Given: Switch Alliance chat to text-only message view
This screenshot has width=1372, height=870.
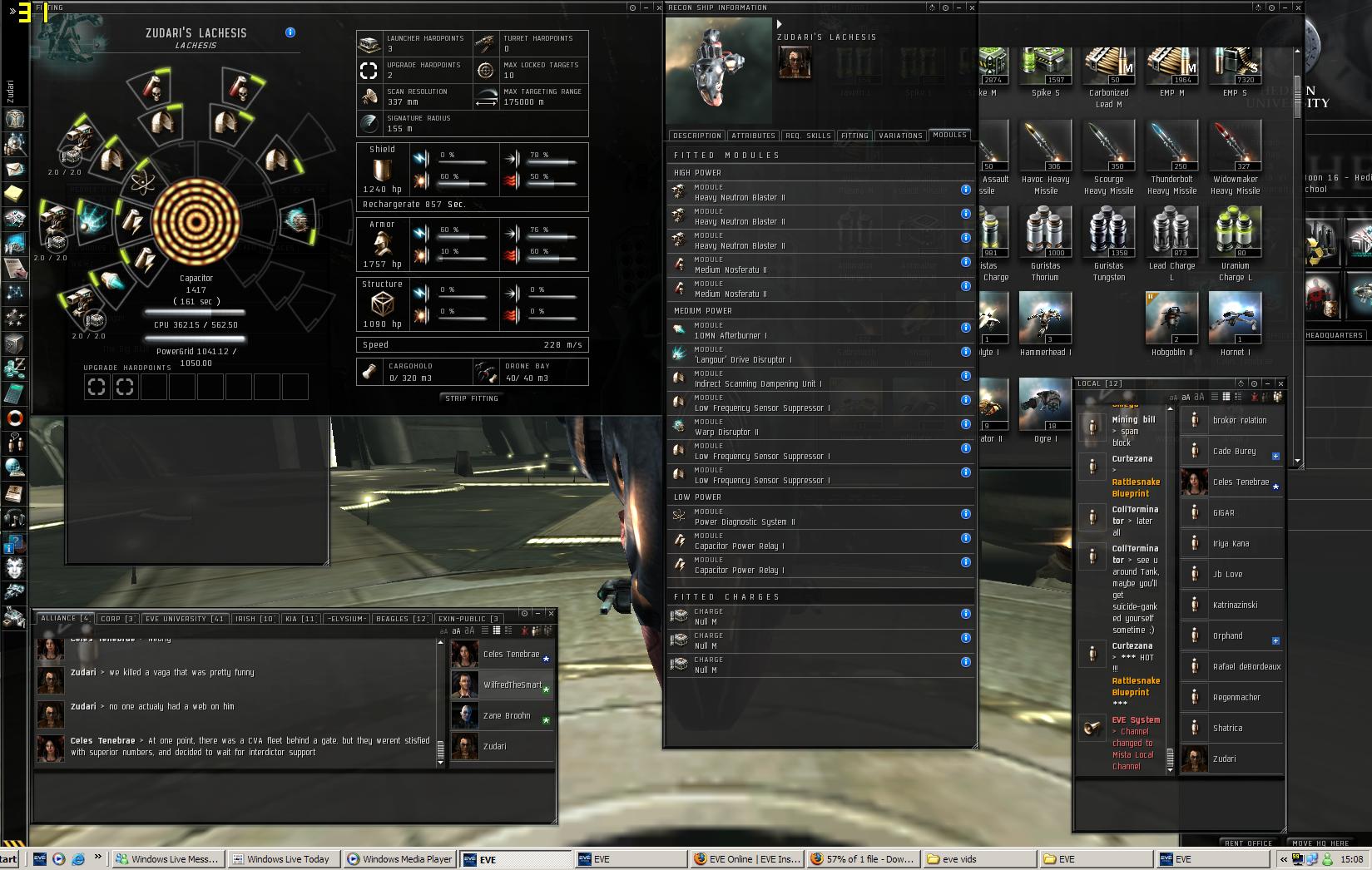Looking at the screenshot, I should coord(484,630).
